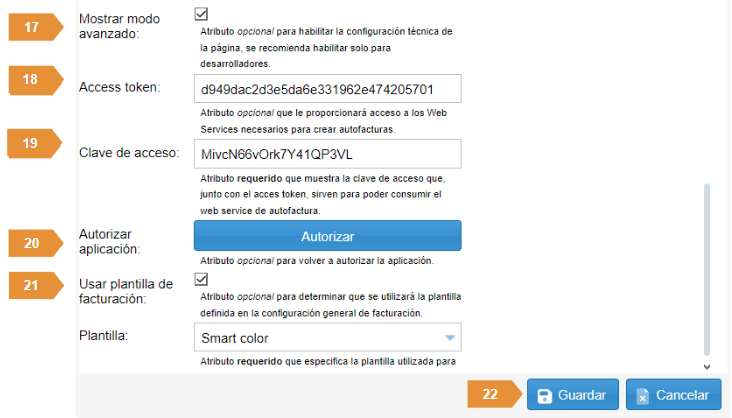The width and height of the screenshot is (732, 418).
Task: Click the orange marker numbered 22
Action: 494,394
